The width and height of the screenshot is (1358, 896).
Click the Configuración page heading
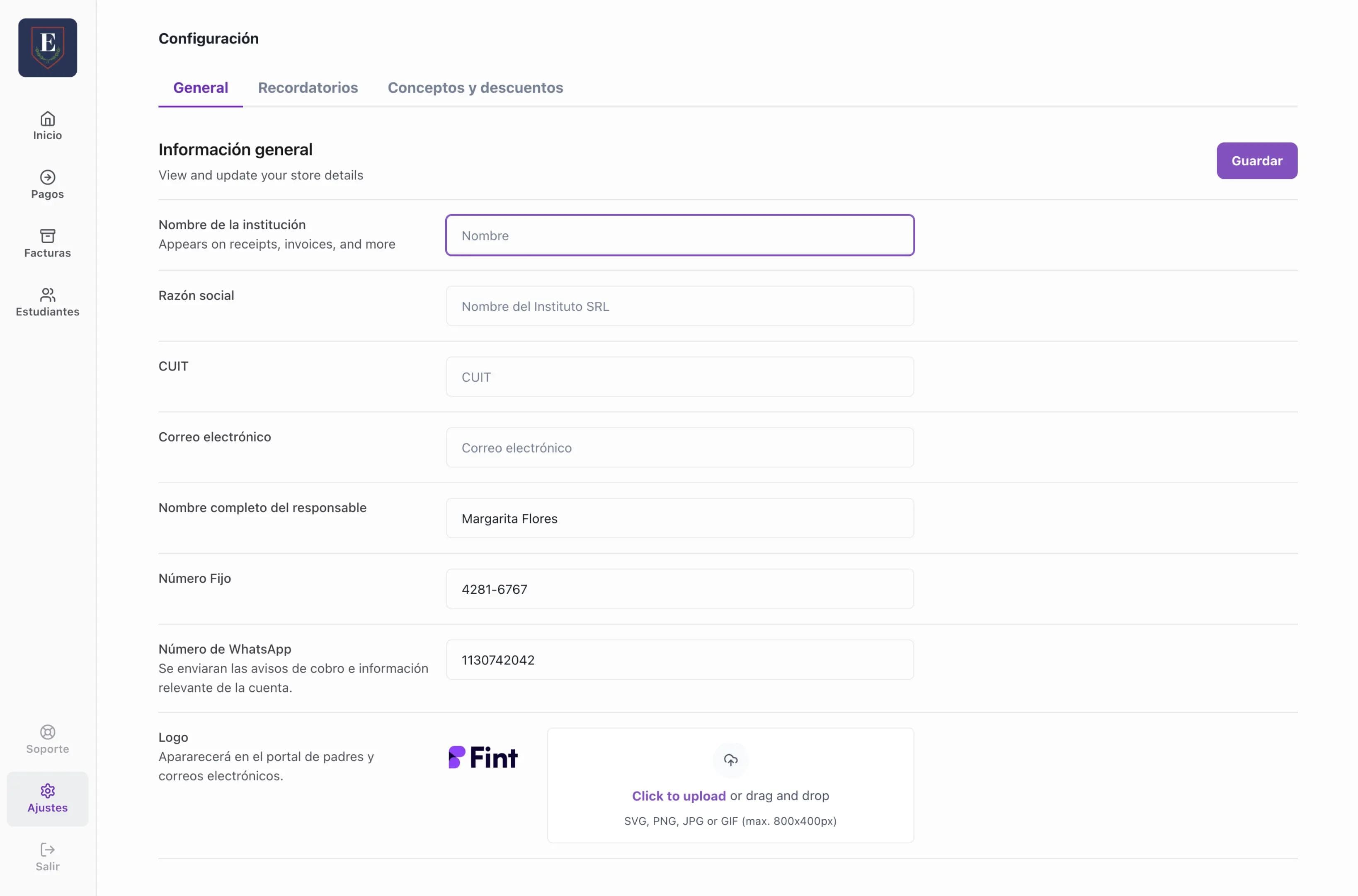209,38
